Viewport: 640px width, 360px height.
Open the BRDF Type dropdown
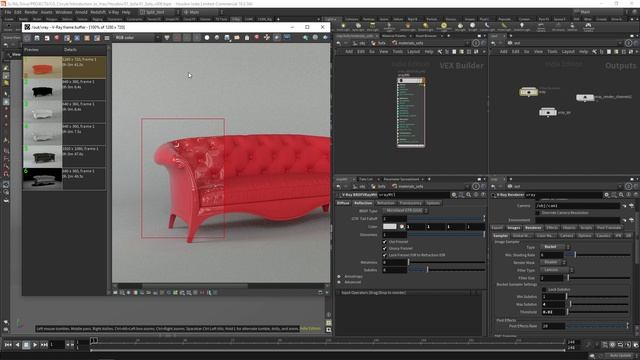(405, 211)
